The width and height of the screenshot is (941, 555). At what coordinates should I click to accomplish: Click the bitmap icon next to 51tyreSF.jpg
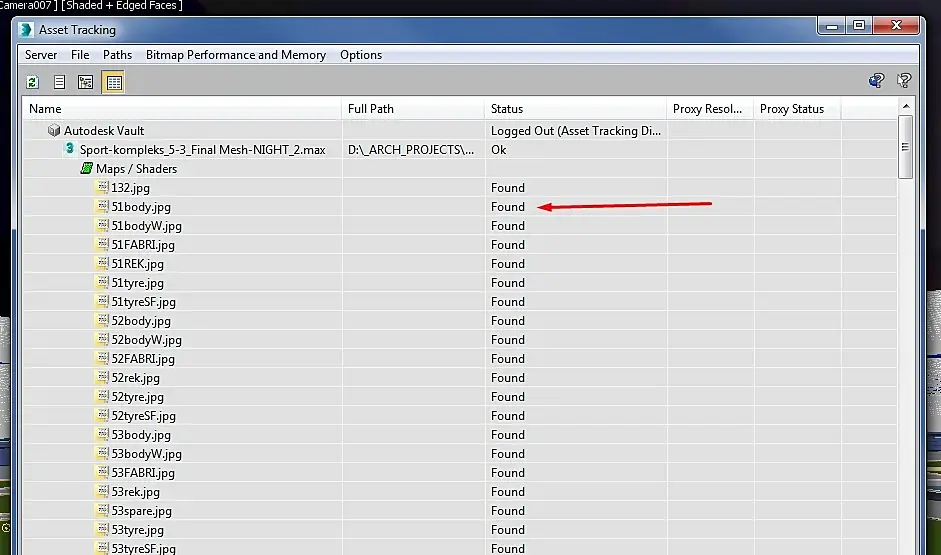[103, 301]
